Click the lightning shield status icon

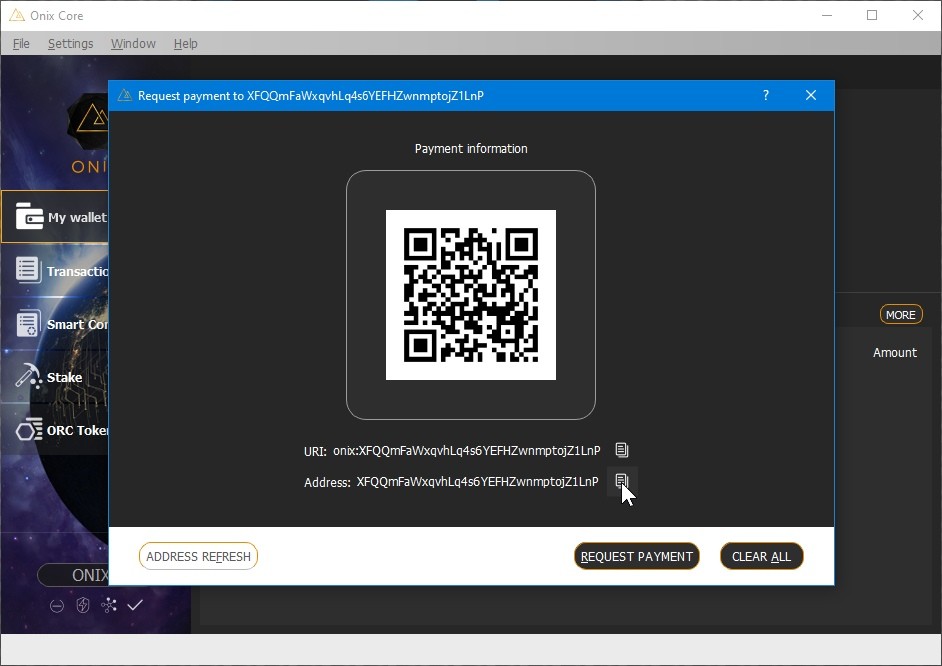pos(83,605)
